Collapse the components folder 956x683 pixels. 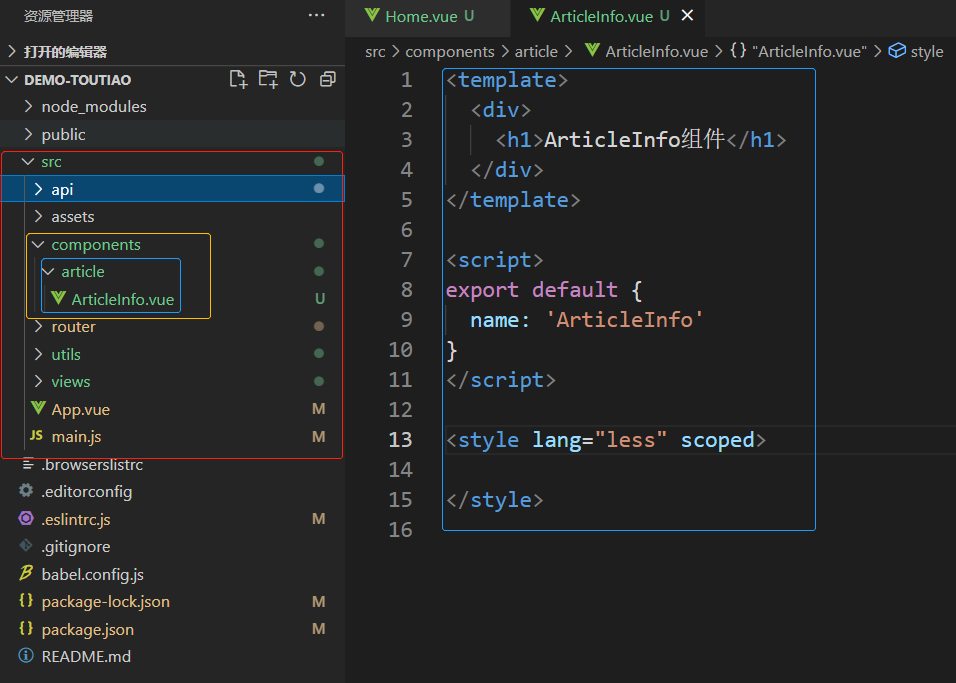click(95, 245)
